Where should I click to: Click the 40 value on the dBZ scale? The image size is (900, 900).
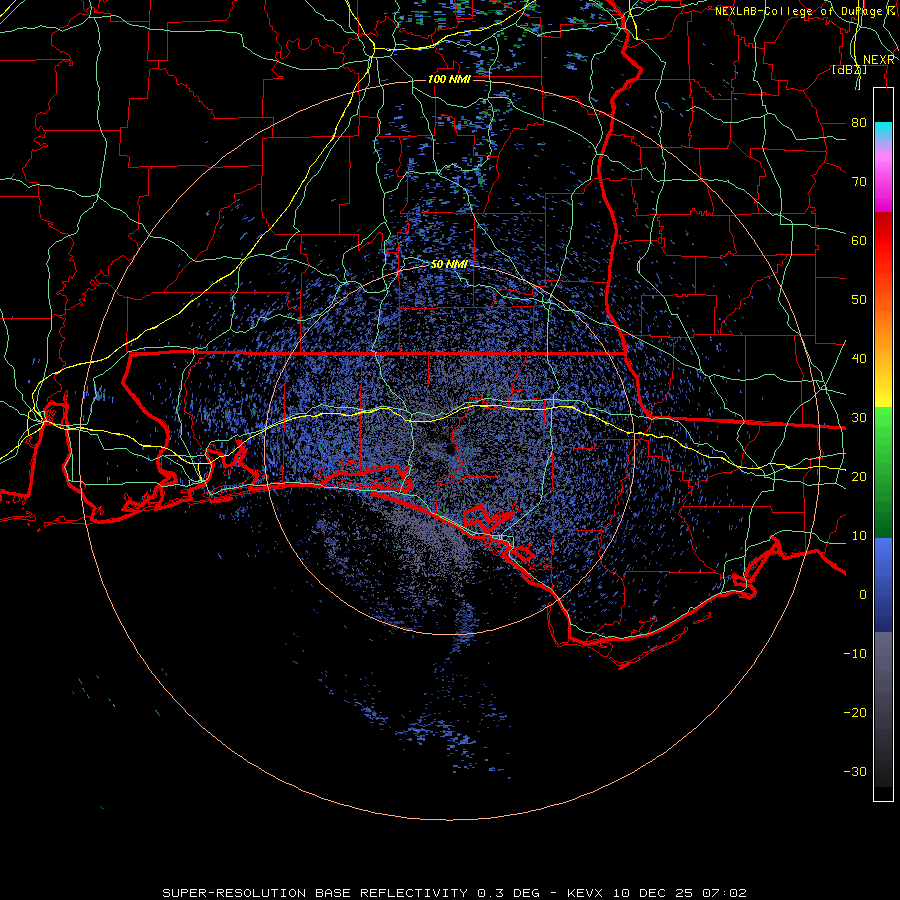[859, 359]
